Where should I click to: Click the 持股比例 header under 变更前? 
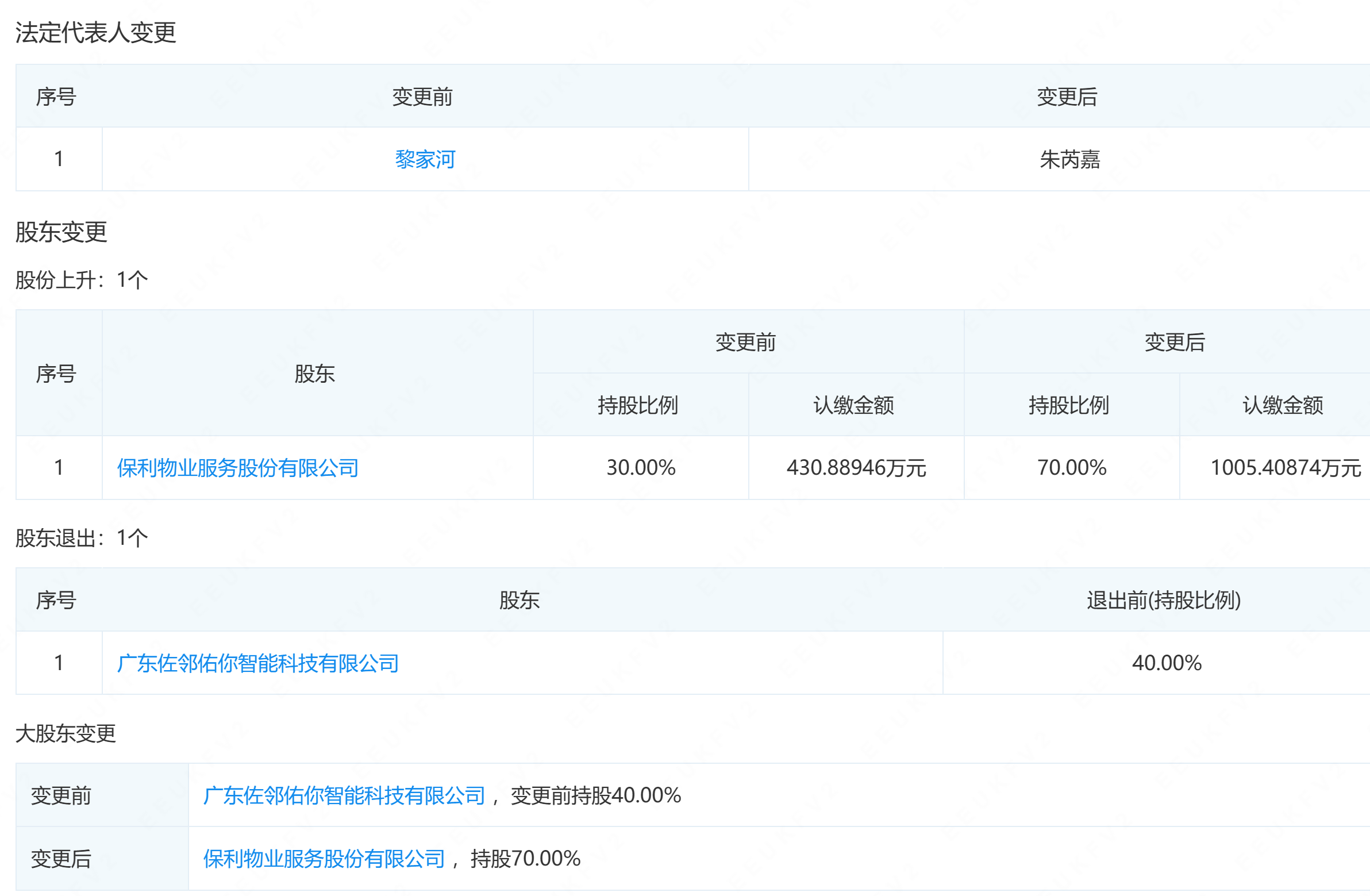click(640, 405)
